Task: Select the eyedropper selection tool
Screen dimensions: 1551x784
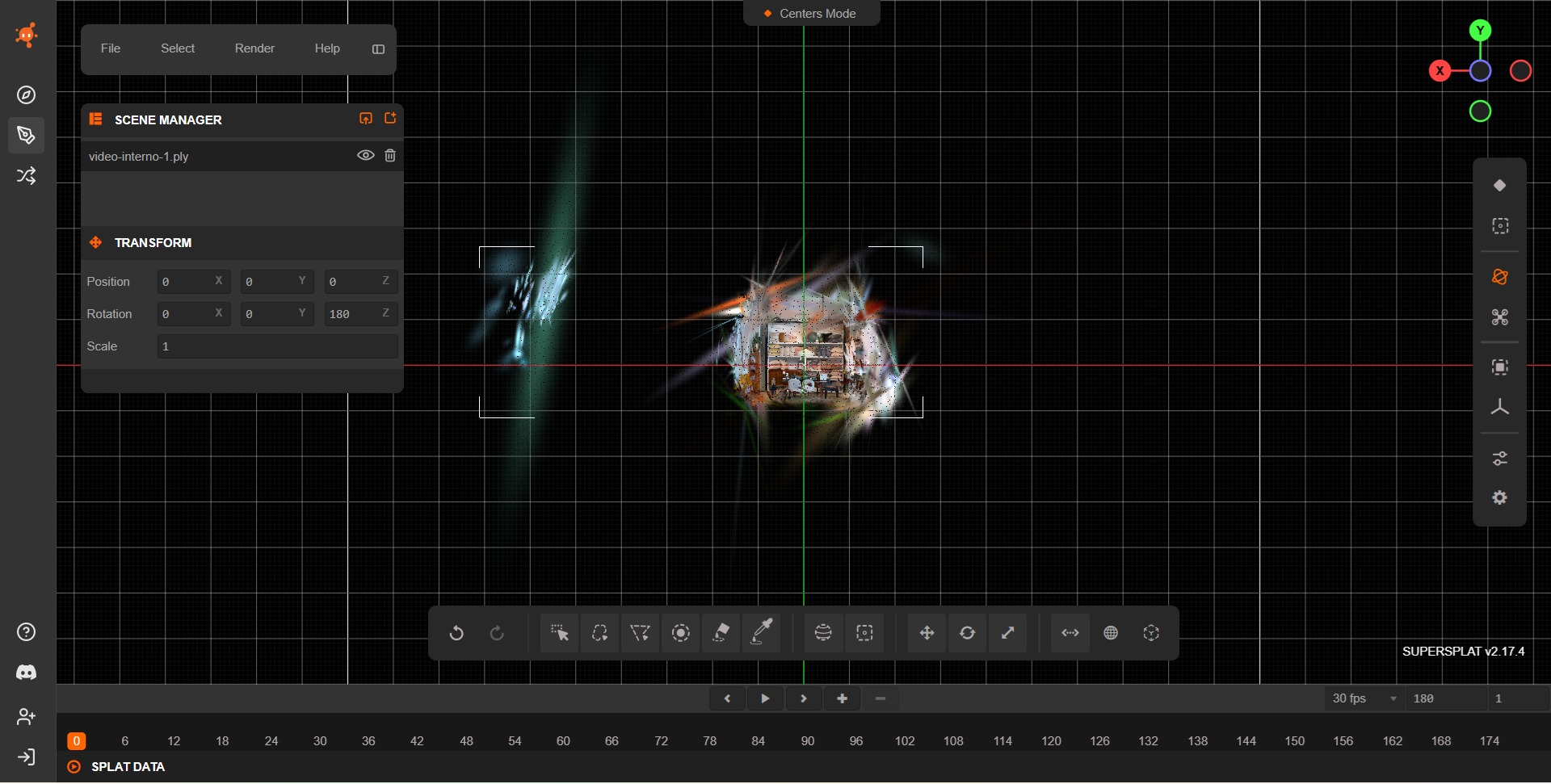Action: pyautogui.click(x=762, y=634)
